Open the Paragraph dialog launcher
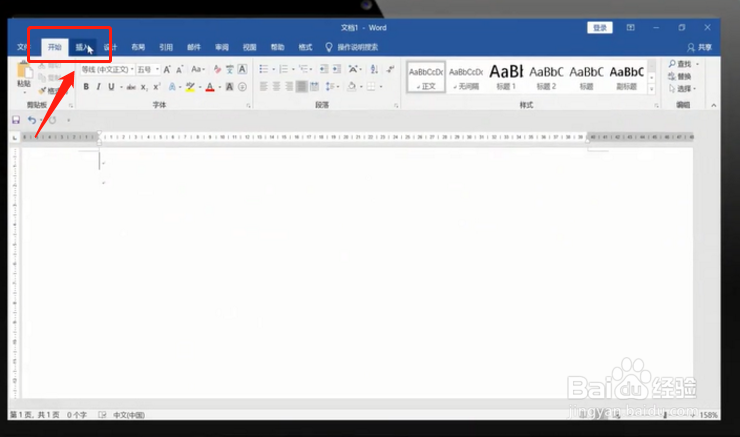This screenshot has width=740, height=437. tap(396, 106)
